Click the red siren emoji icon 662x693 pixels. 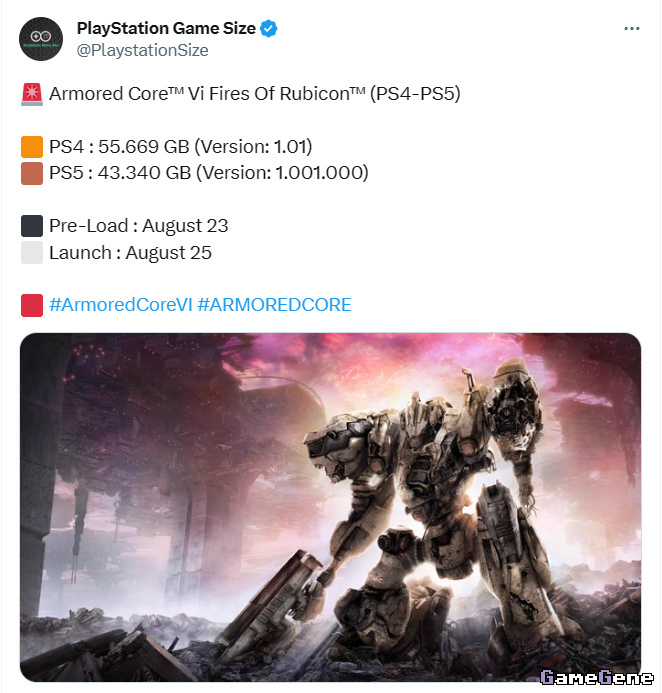click(32, 94)
